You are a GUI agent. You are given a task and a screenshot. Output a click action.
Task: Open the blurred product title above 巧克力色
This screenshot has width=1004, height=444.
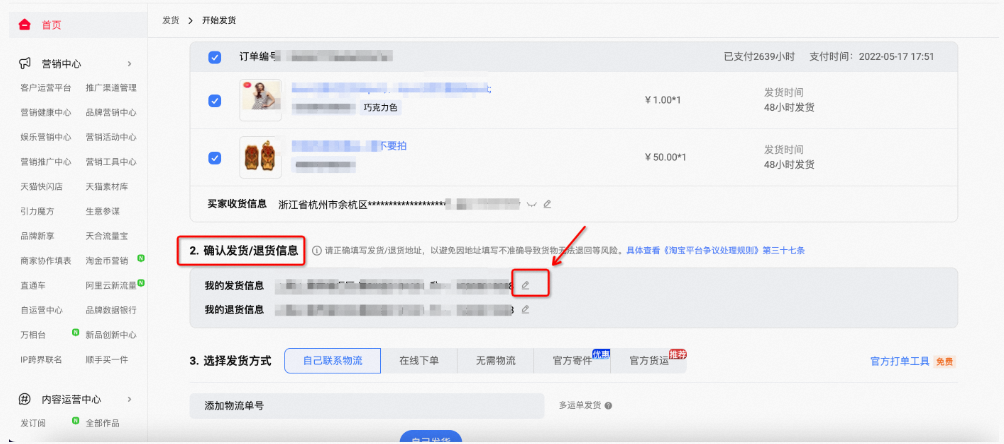pos(391,89)
